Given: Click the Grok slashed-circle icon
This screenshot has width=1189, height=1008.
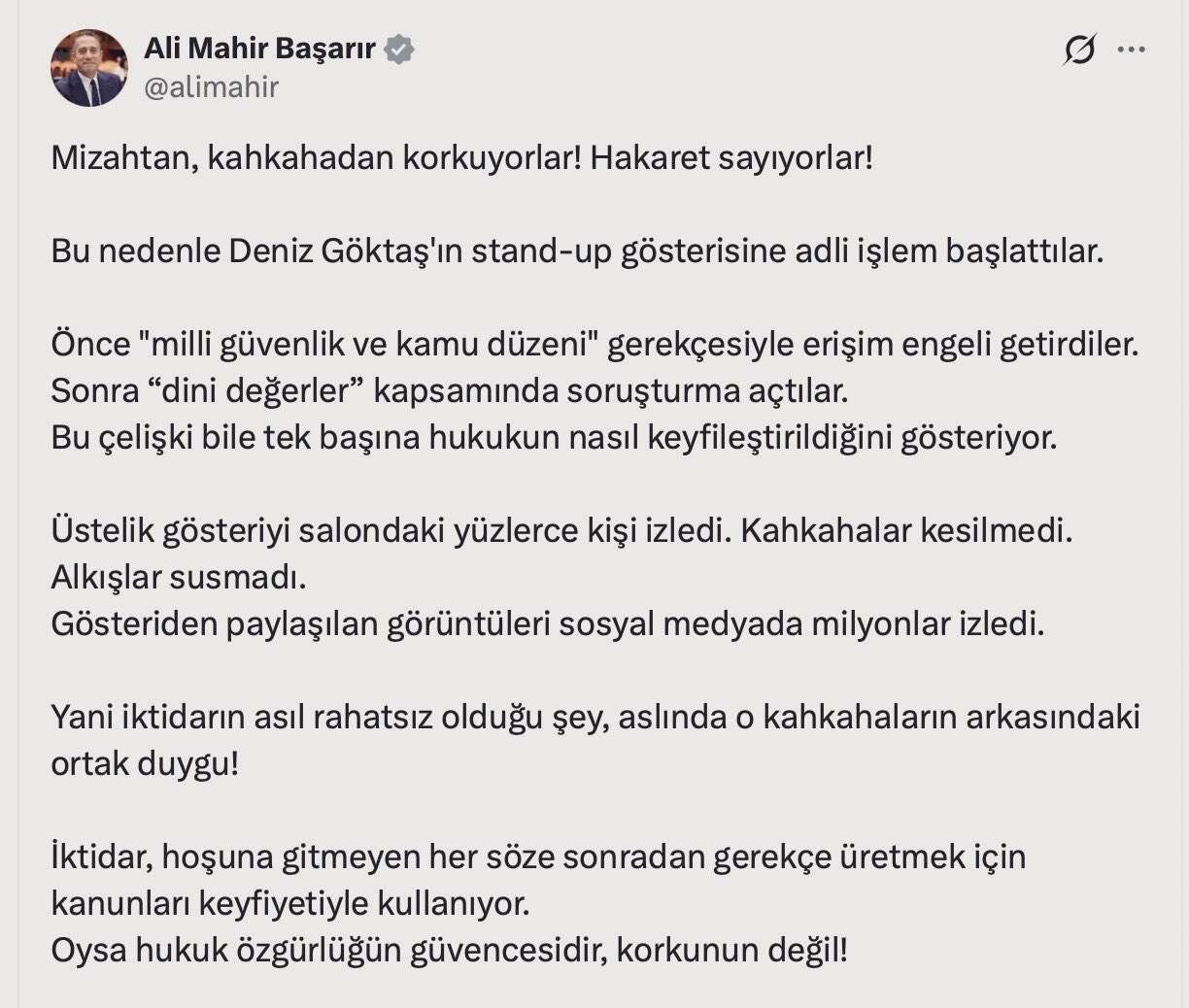Looking at the screenshot, I should (x=1079, y=49).
